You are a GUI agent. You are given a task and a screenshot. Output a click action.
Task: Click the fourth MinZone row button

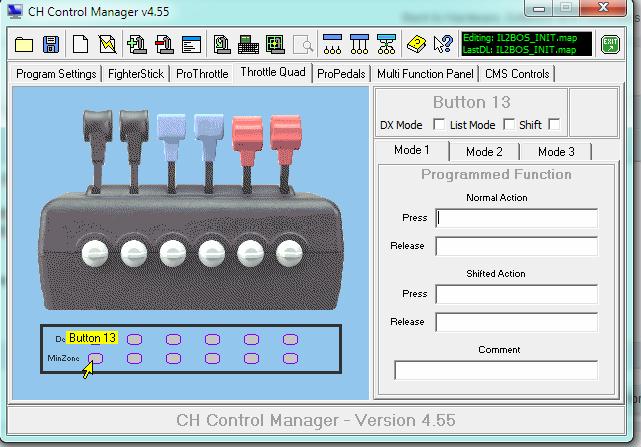(212, 358)
